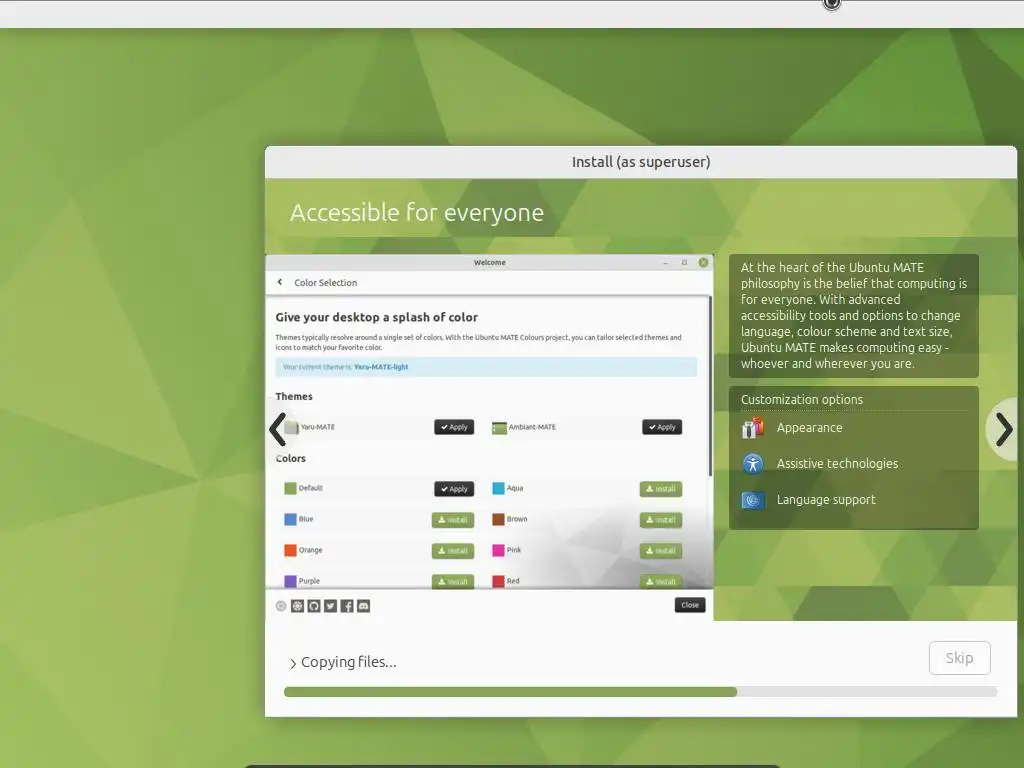Click the Ambiant-MATE theme icon
This screenshot has width=1024, height=768.
point(499,428)
